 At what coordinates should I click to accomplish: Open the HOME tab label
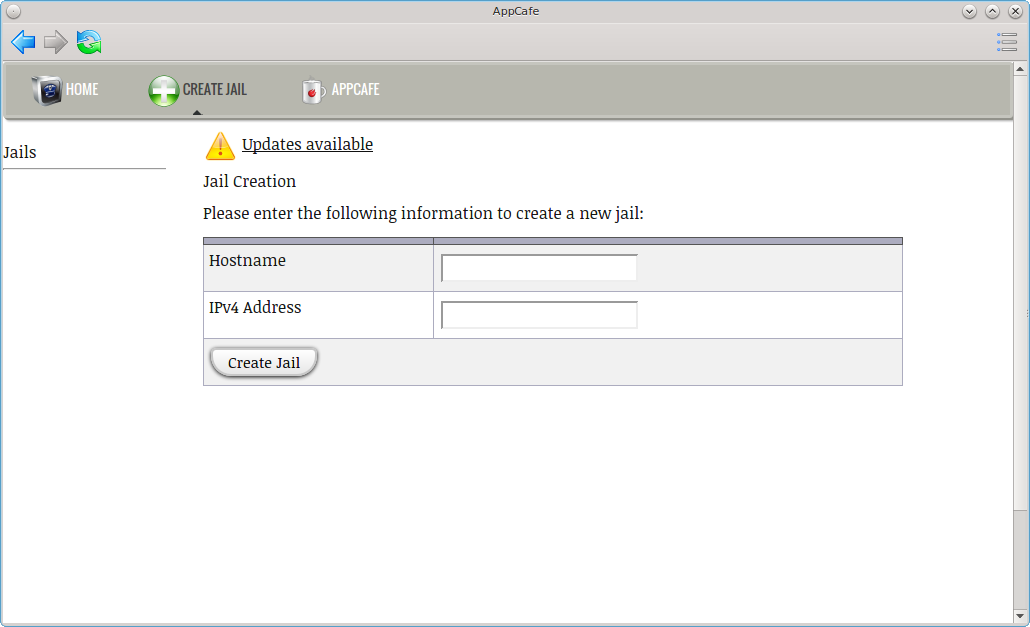coord(82,89)
